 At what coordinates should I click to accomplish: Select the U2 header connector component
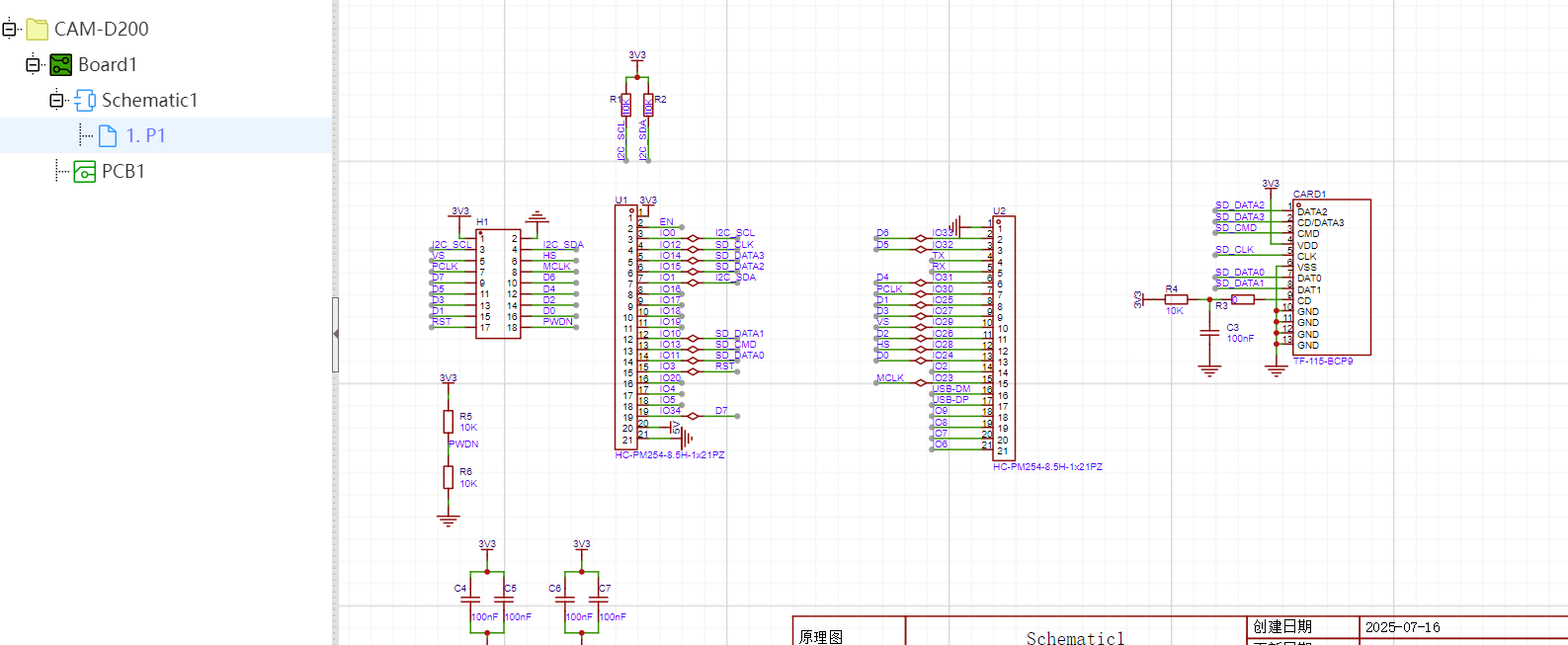tap(1004, 338)
